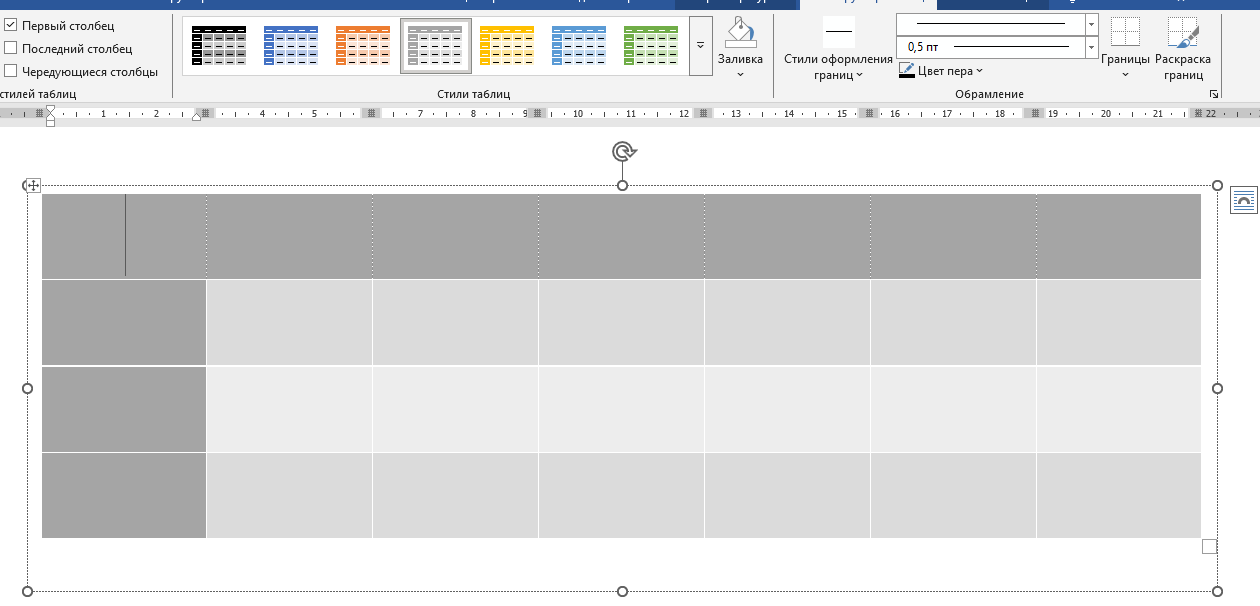Open the border line style dropdown
1260x606 pixels.
[x=1091, y=23]
